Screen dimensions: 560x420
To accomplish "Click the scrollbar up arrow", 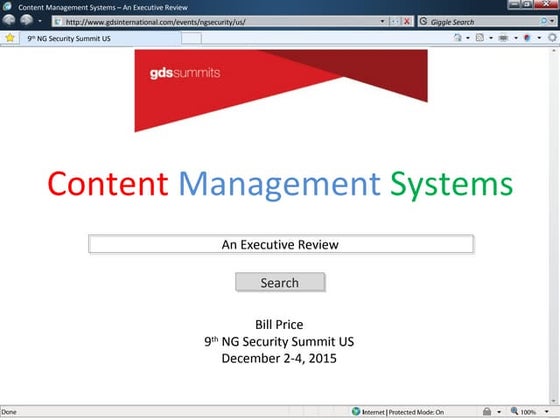I will [x=554, y=51].
